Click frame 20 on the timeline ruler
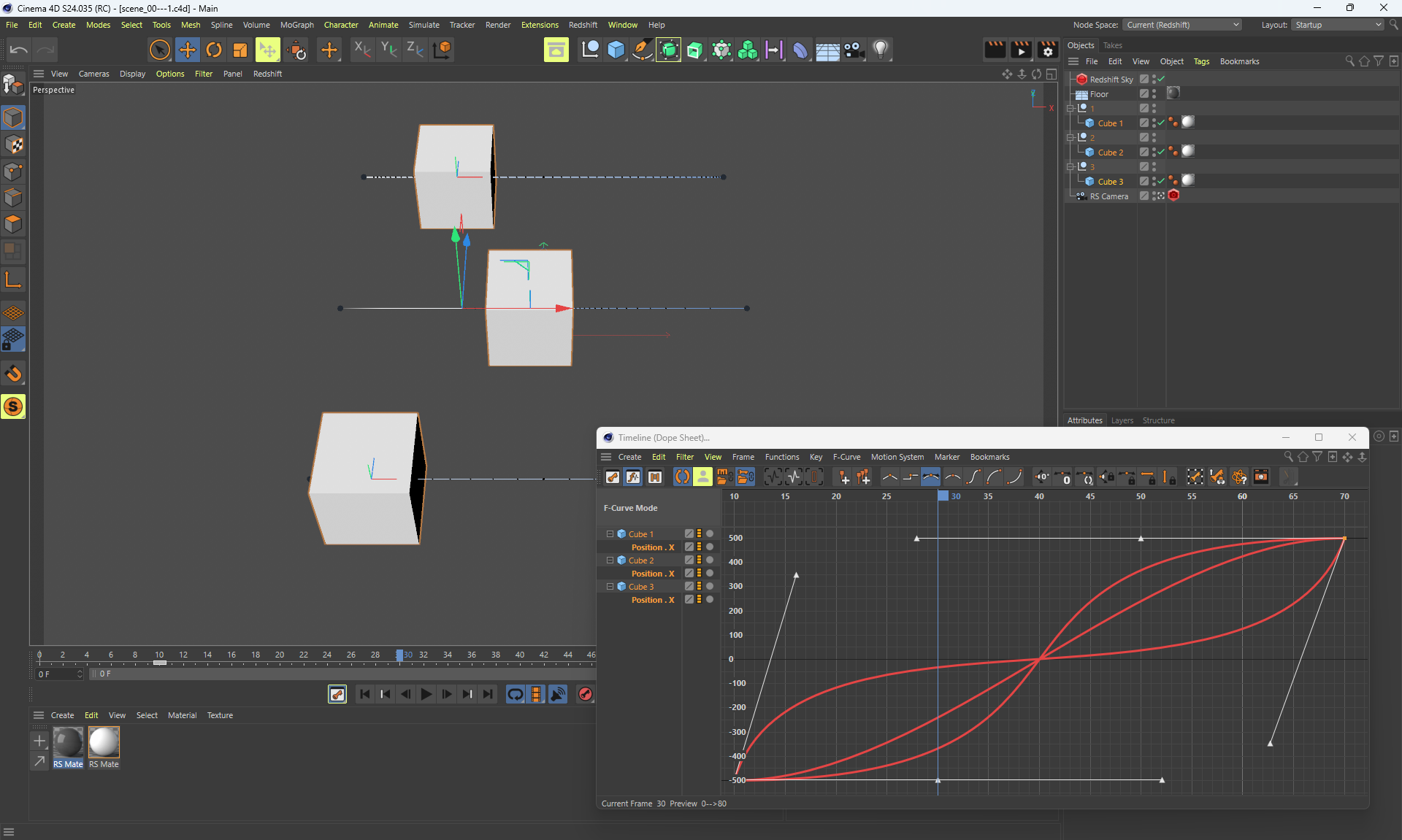Image resolution: width=1402 pixels, height=840 pixels. point(280,655)
